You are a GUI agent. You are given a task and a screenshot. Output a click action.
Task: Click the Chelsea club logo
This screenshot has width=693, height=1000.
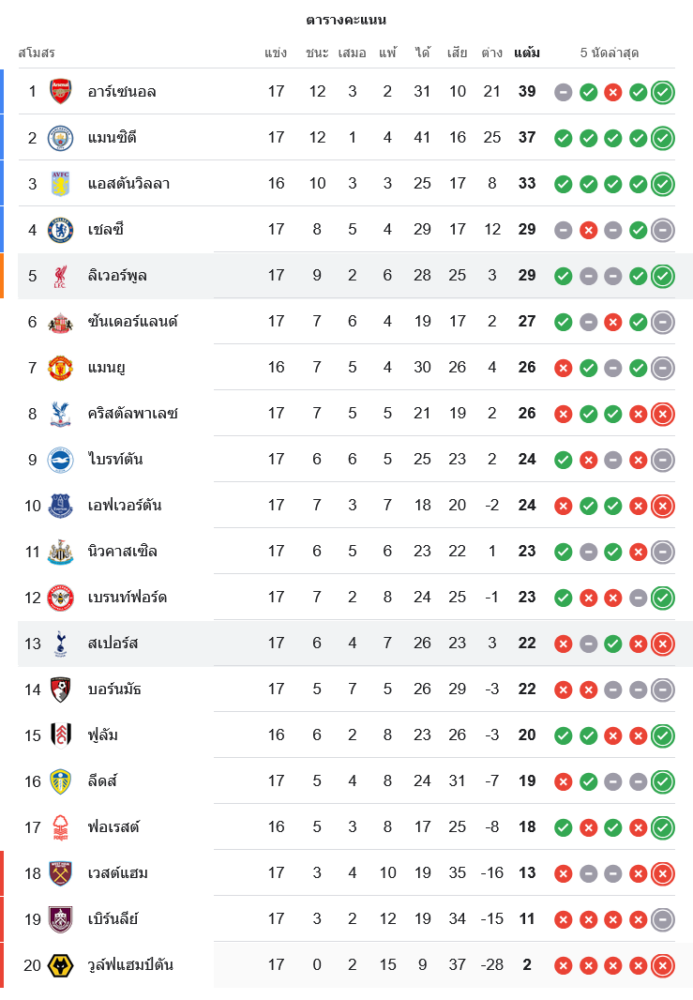pos(61,230)
